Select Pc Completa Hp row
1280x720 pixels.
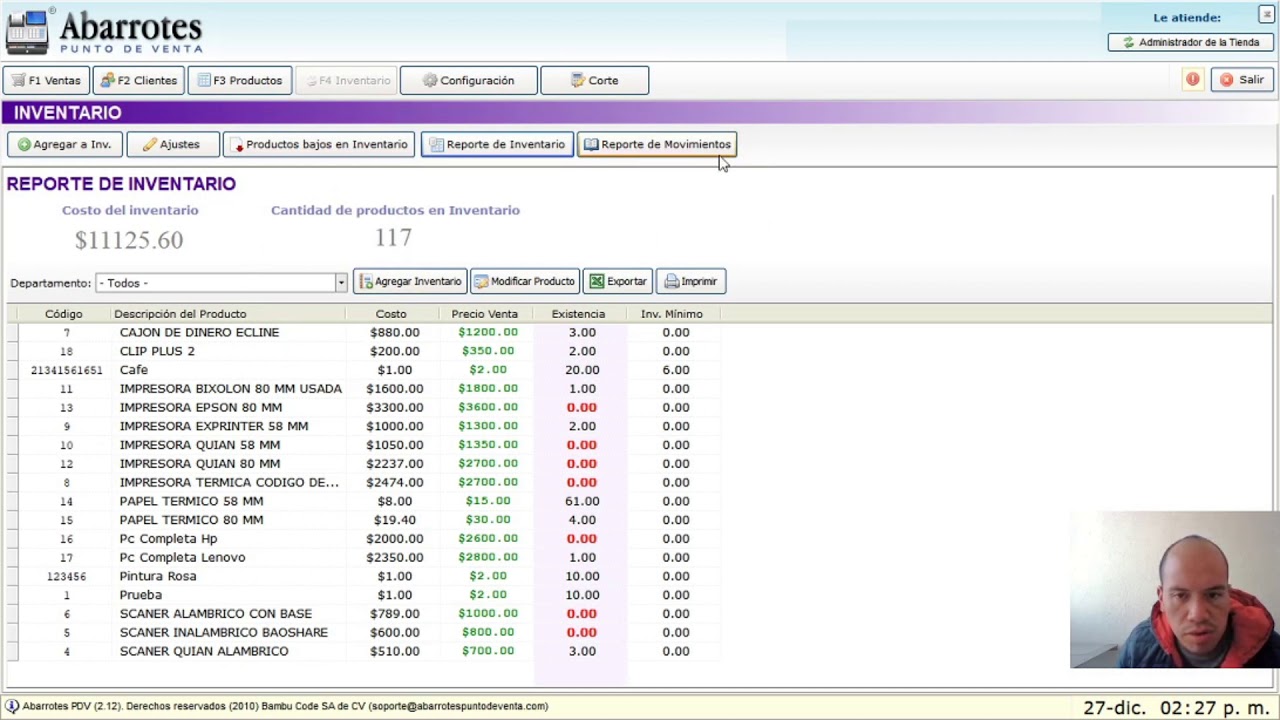click(362, 538)
